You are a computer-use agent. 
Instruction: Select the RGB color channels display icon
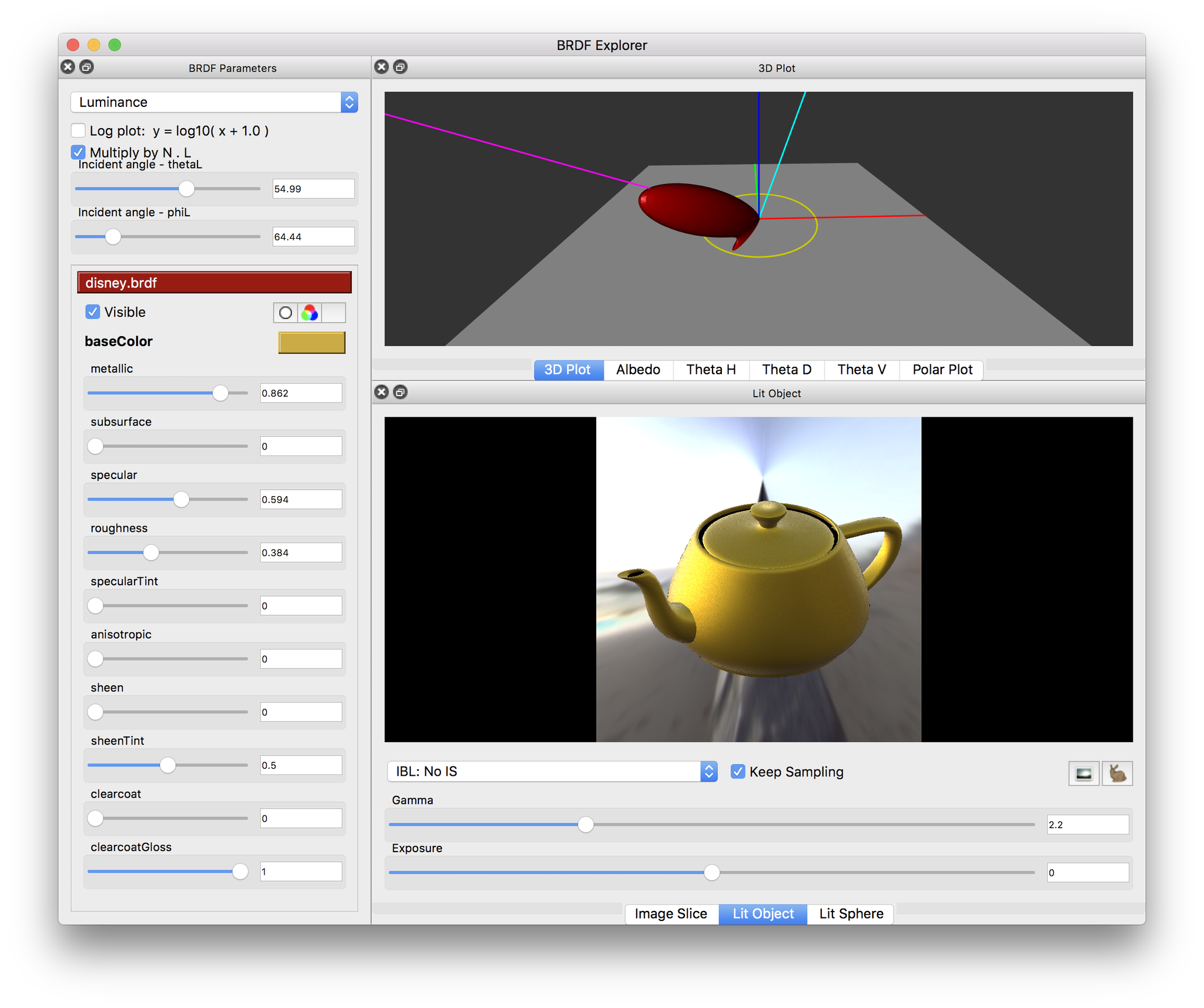310,313
